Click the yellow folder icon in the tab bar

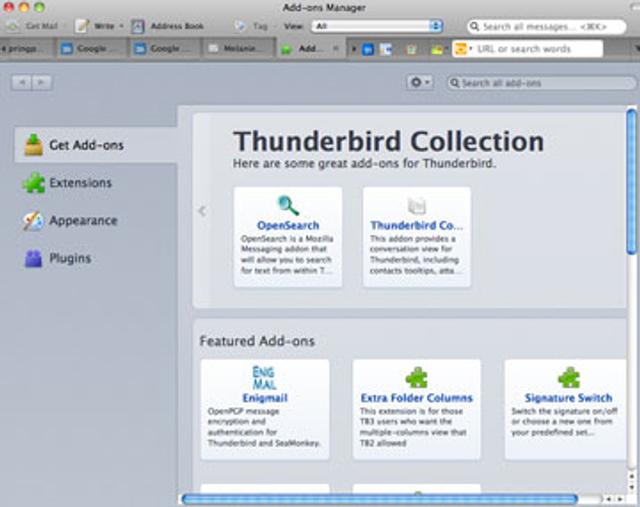tap(437, 50)
